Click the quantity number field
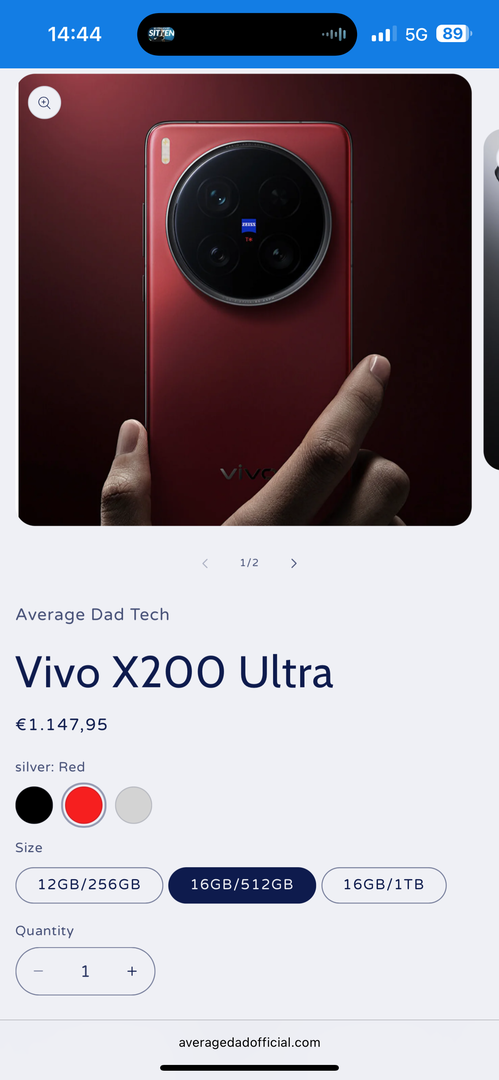The height and width of the screenshot is (1080, 499). click(x=85, y=971)
